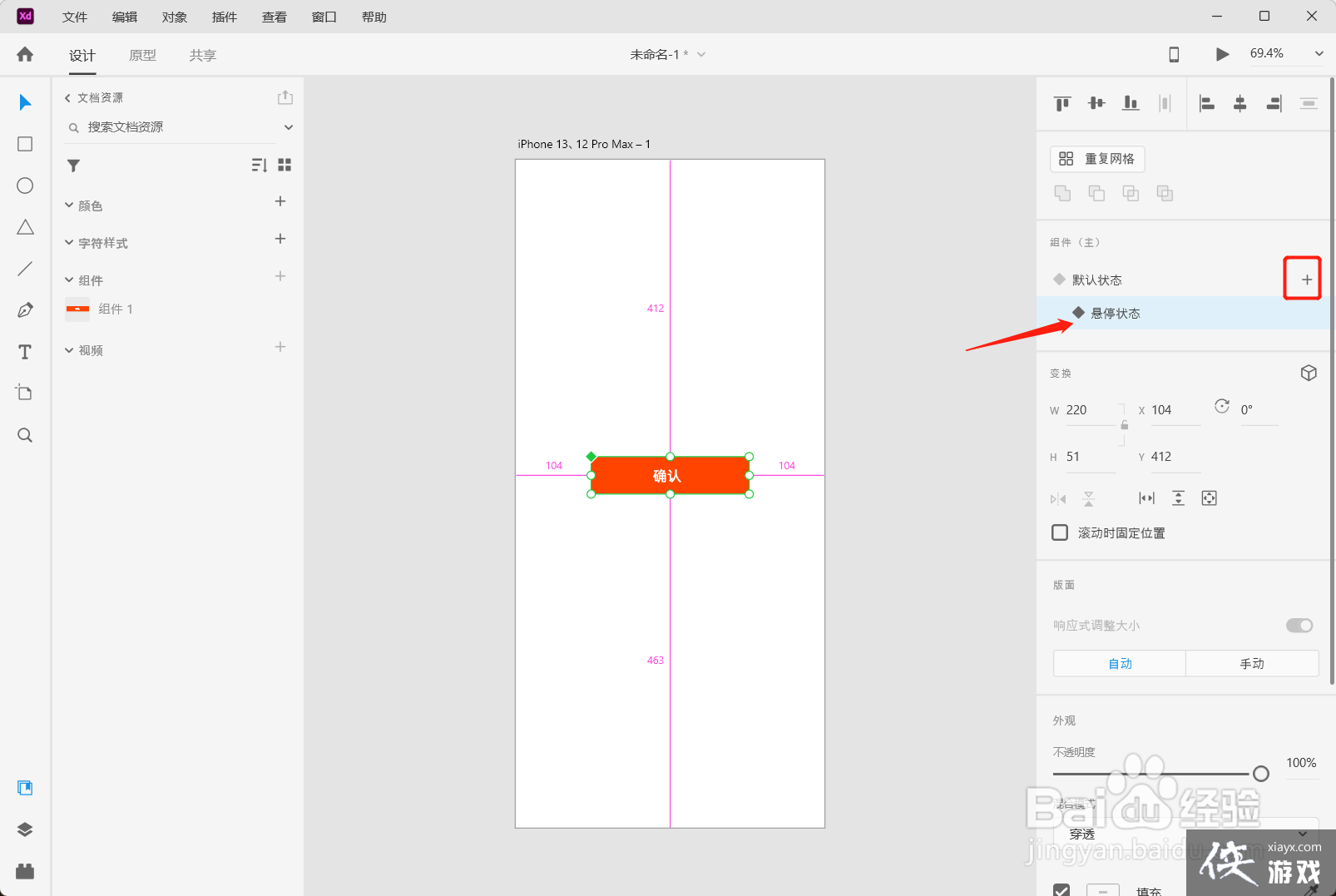Click the width W input field
The height and width of the screenshot is (896, 1336).
[1091, 410]
